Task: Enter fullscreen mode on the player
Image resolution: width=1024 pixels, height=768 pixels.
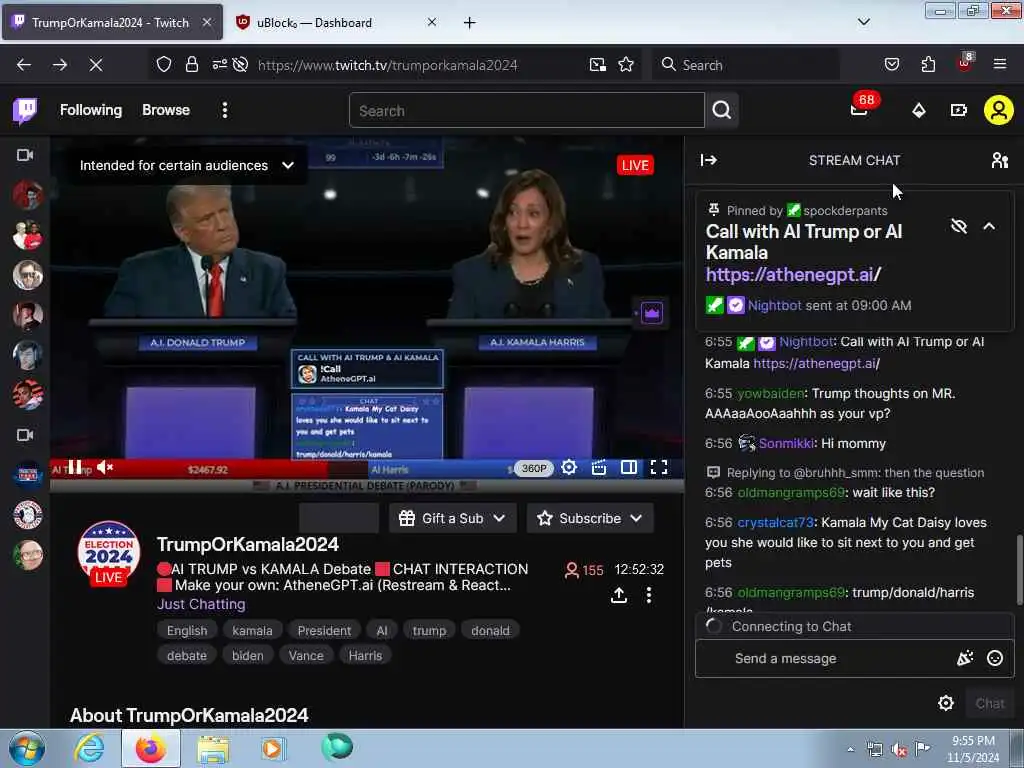Action: click(659, 468)
